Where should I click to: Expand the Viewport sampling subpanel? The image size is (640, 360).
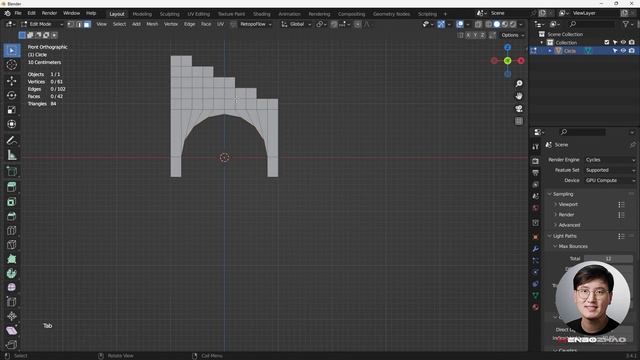[x=566, y=204]
